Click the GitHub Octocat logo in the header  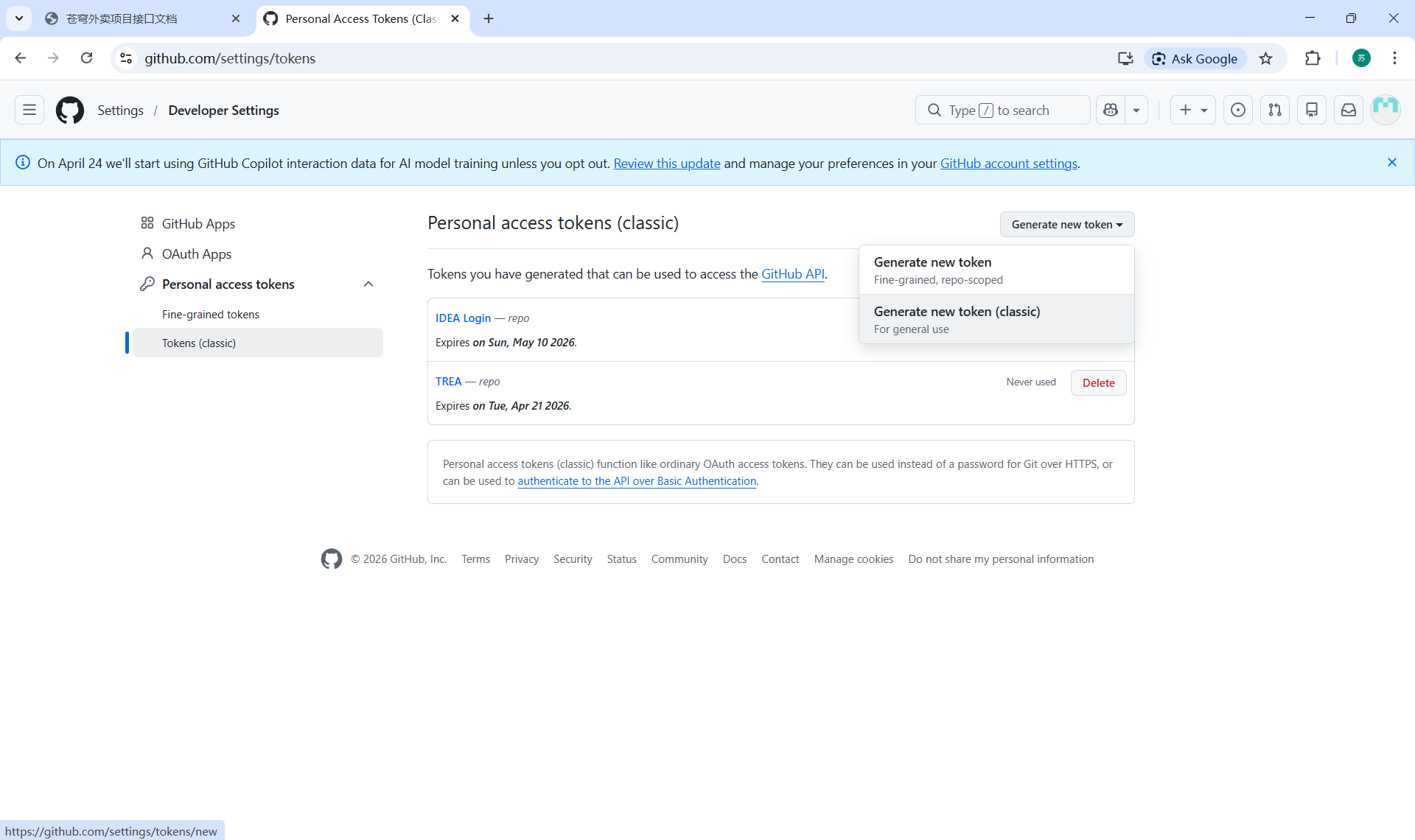[x=70, y=110]
